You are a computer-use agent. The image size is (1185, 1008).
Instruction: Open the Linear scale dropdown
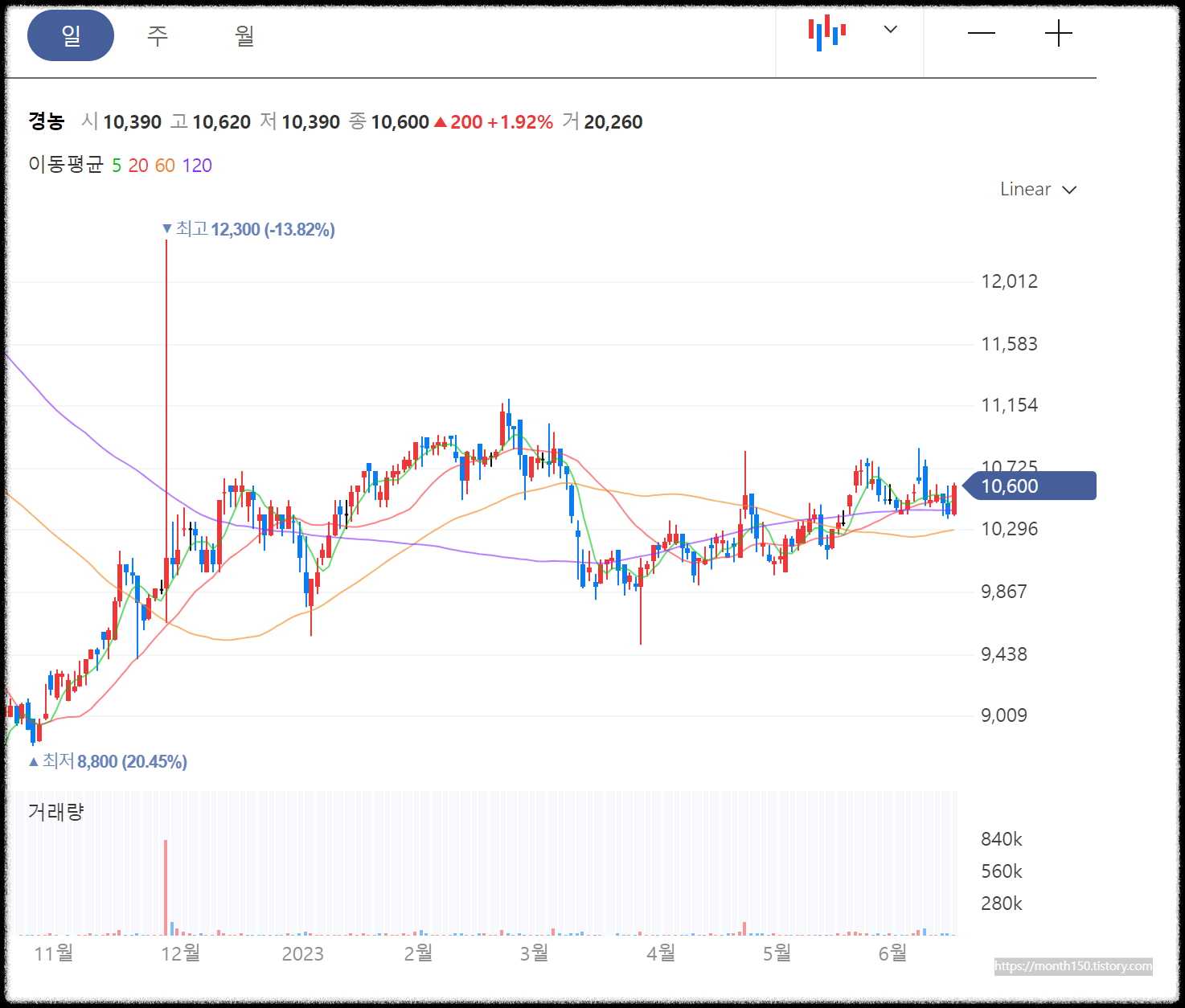[x=1038, y=190]
